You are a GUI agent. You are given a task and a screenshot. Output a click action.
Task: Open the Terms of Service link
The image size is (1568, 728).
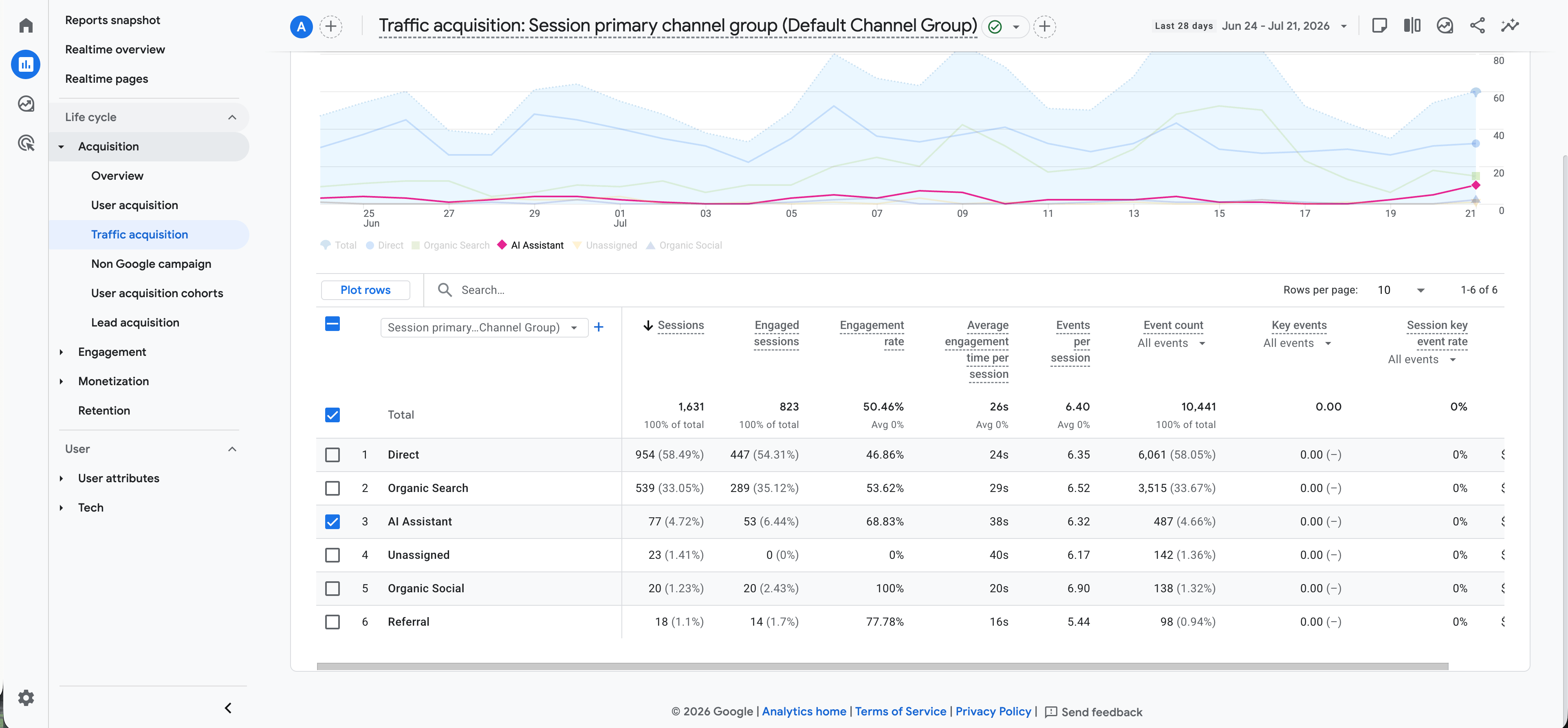[x=900, y=712]
